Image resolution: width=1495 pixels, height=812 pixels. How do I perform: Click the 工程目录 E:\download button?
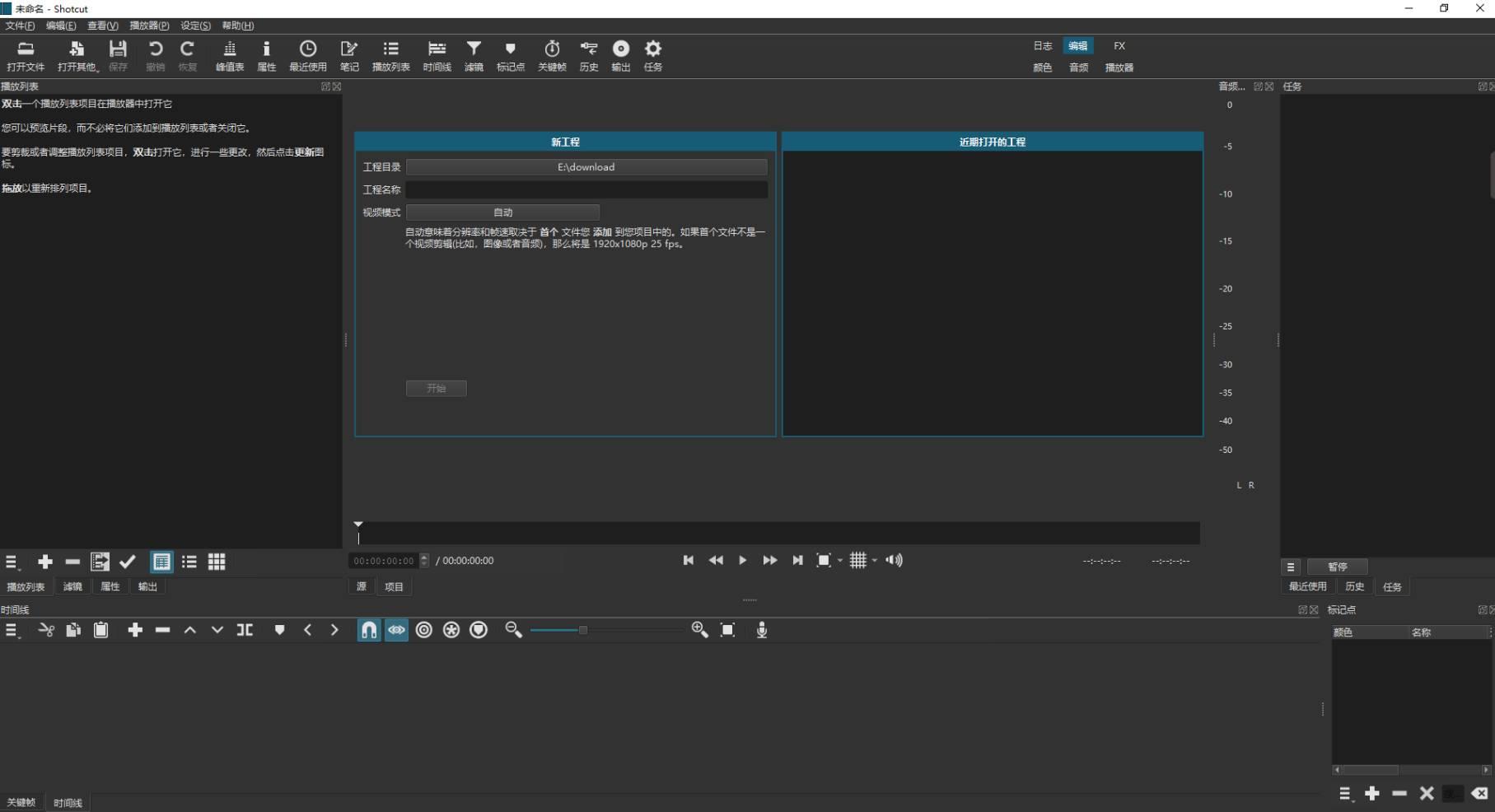point(586,167)
